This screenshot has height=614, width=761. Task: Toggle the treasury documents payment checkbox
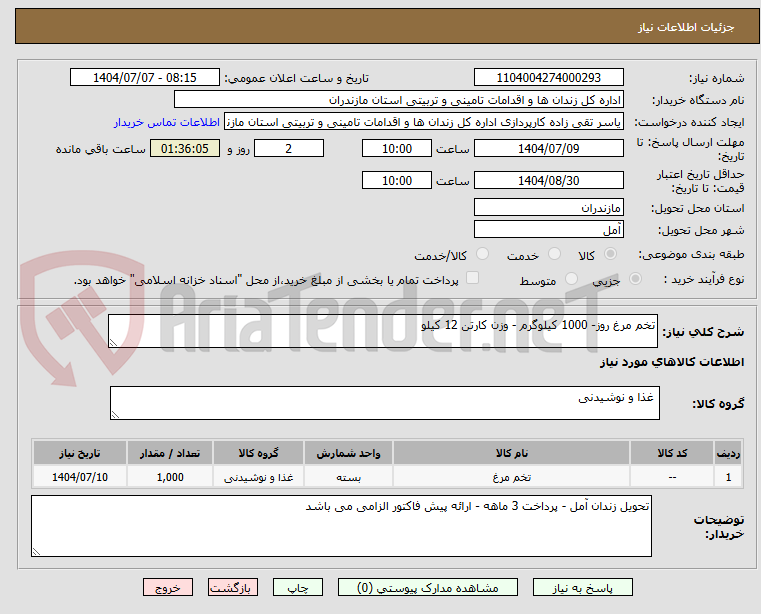pos(474,279)
